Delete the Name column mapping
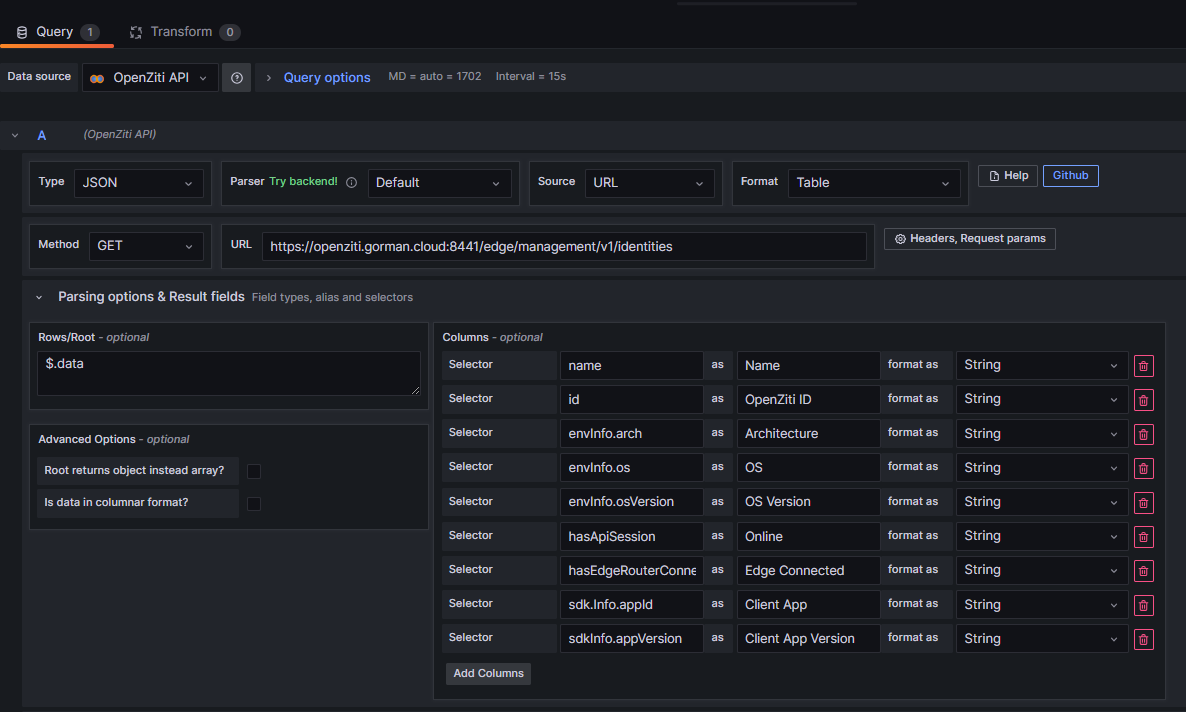This screenshot has width=1186, height=712. click(1143, 365)
